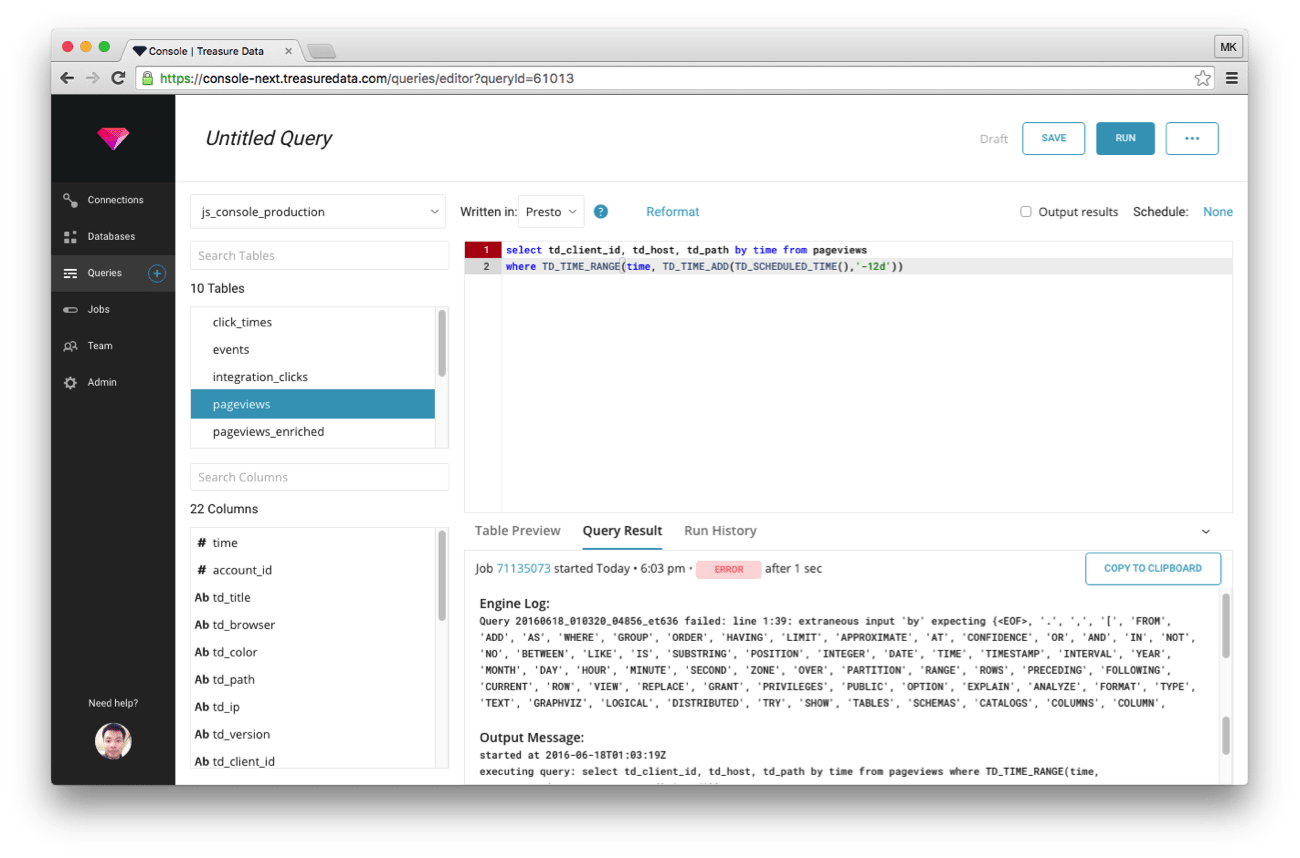Collapse results panel with chevron
The image size is (1300, 858).
click(1205, 531)
